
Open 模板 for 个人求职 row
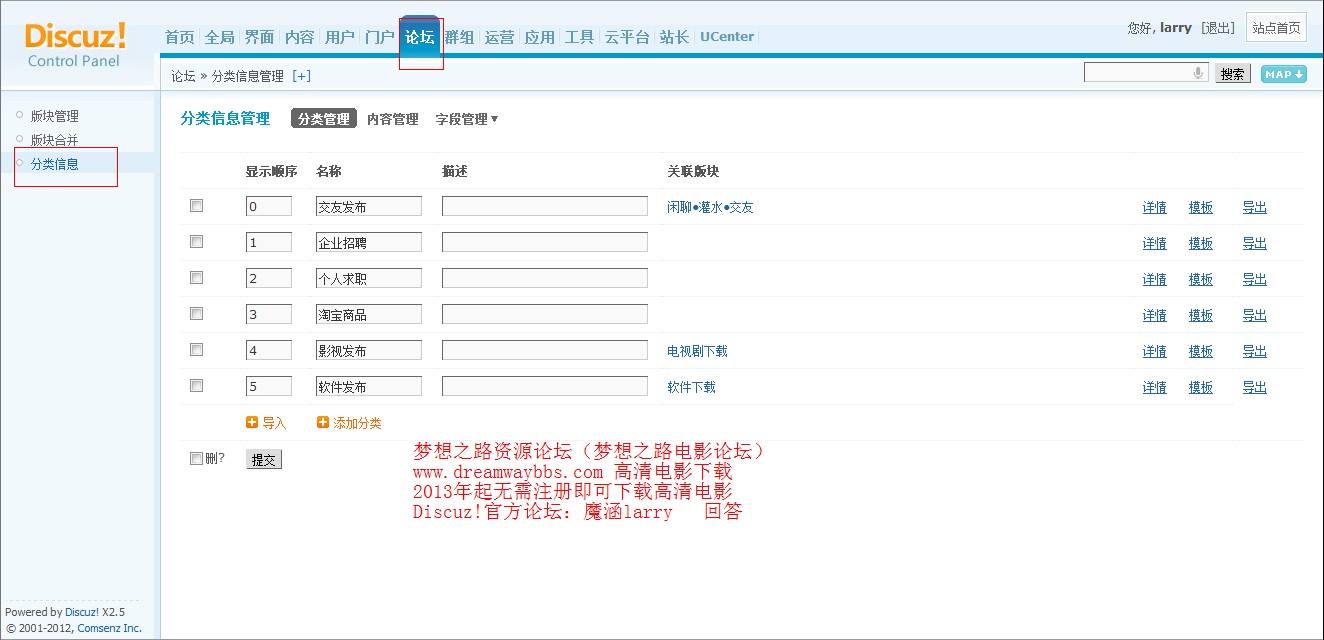(x=1201, y=280)
